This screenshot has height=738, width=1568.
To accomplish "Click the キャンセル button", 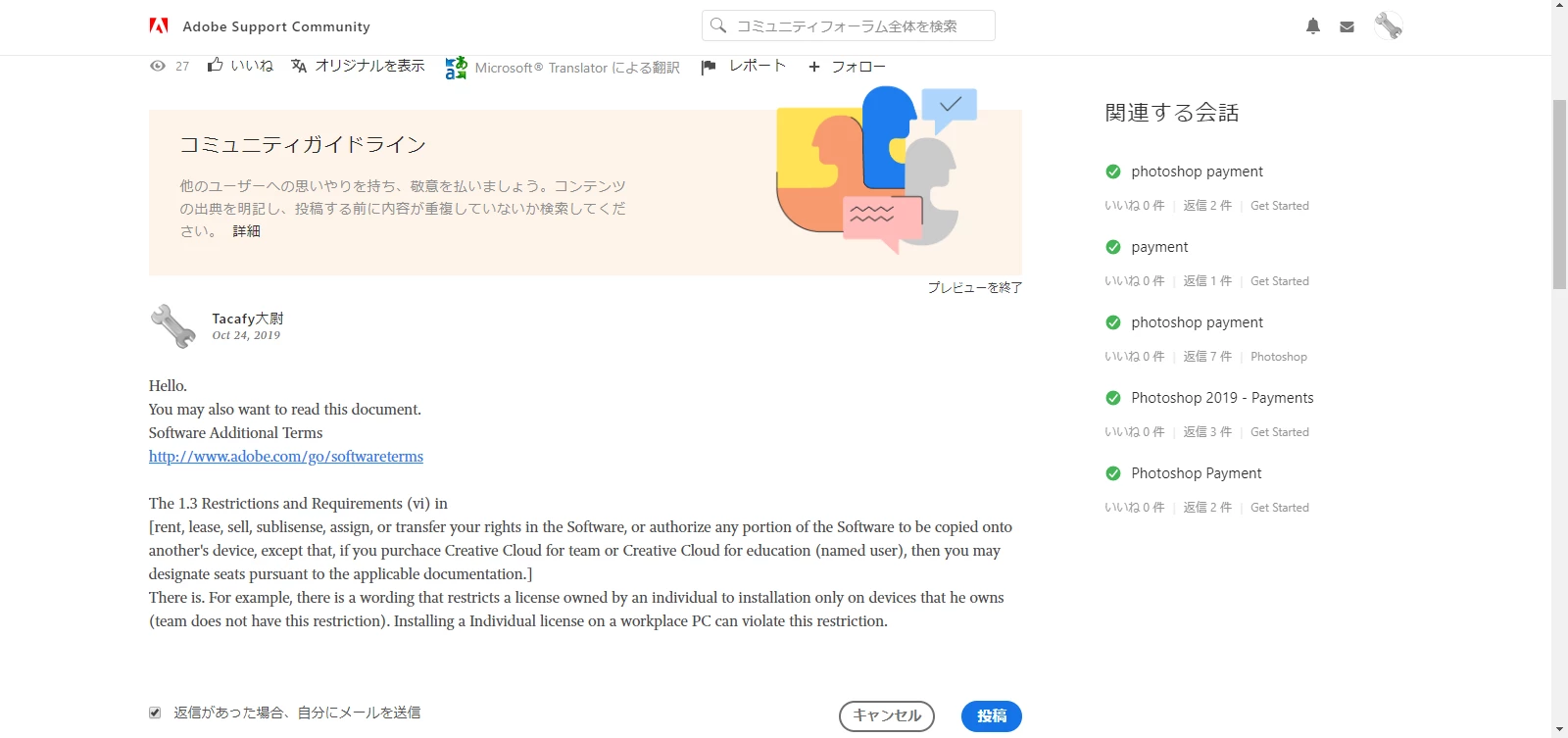I will (887, 716).
